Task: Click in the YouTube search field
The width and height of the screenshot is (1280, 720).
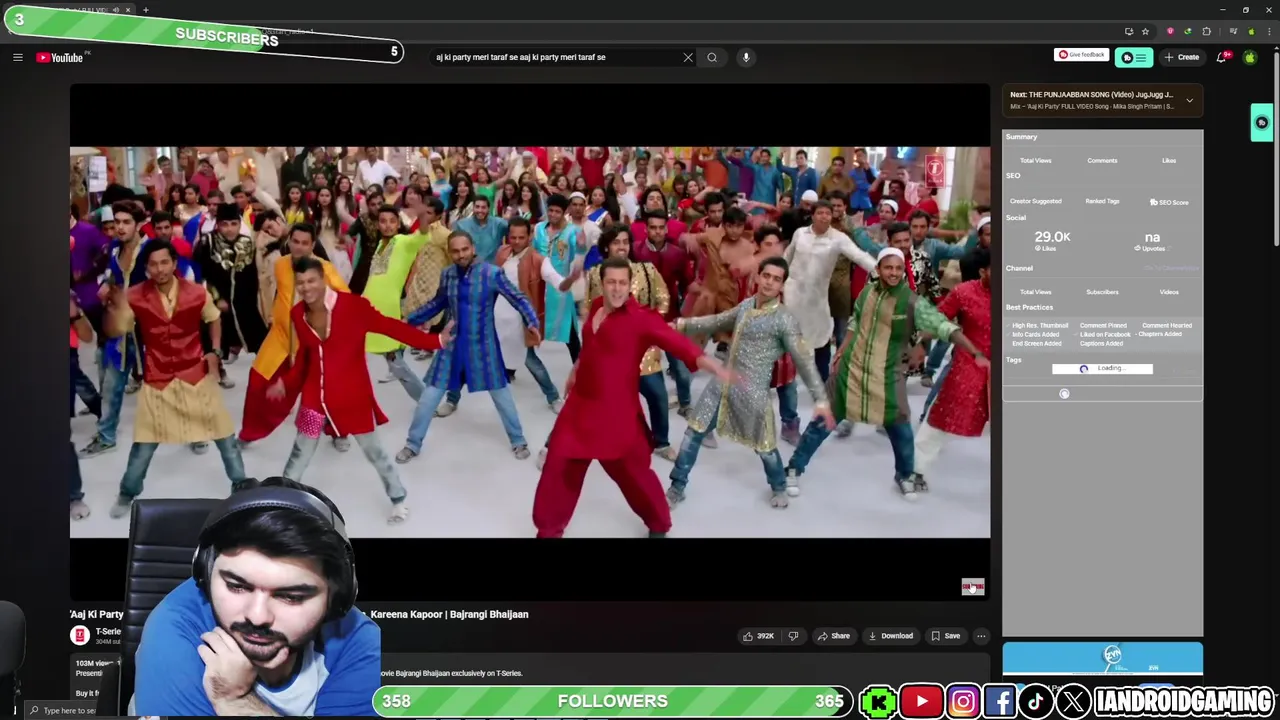Action: coord(555,57)
